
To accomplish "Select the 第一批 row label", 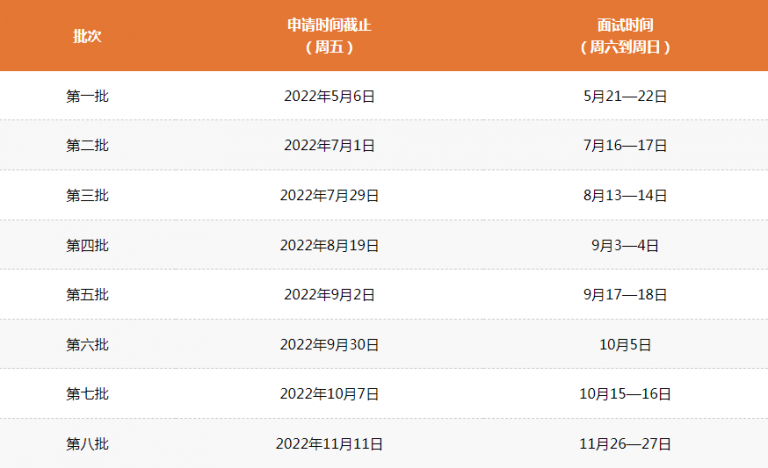I will [x=87, y=96].
